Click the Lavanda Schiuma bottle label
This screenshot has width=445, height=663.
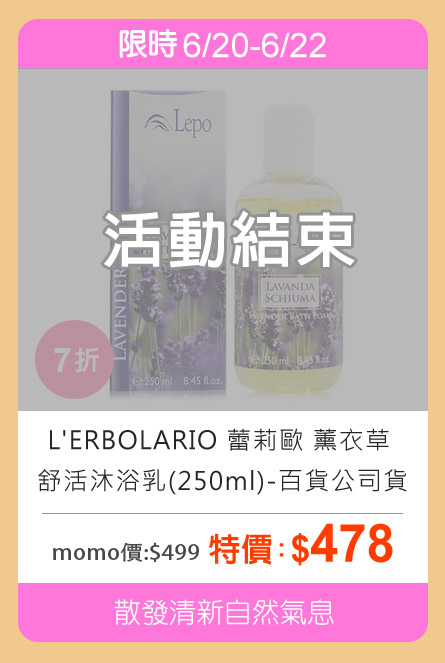(x=290, y=292)
